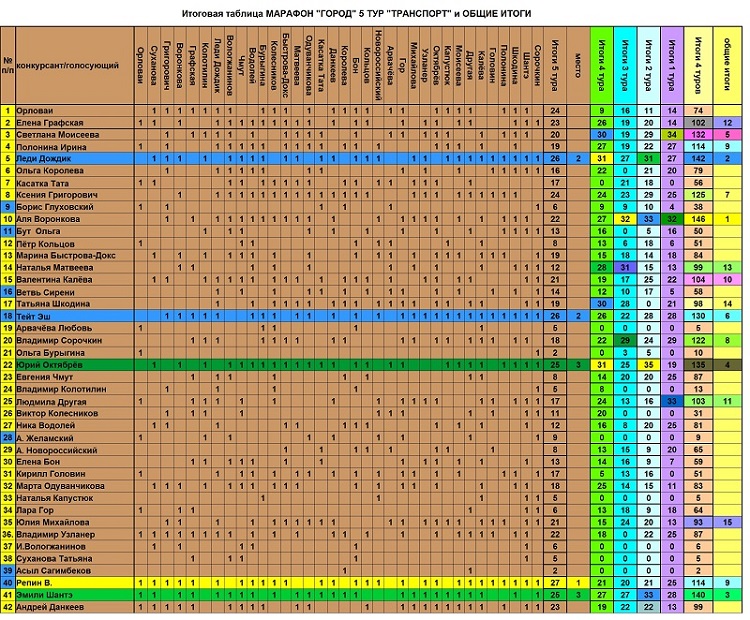
Task: Click total '103' in Людмила Другая row
Action: pos(698,401)
